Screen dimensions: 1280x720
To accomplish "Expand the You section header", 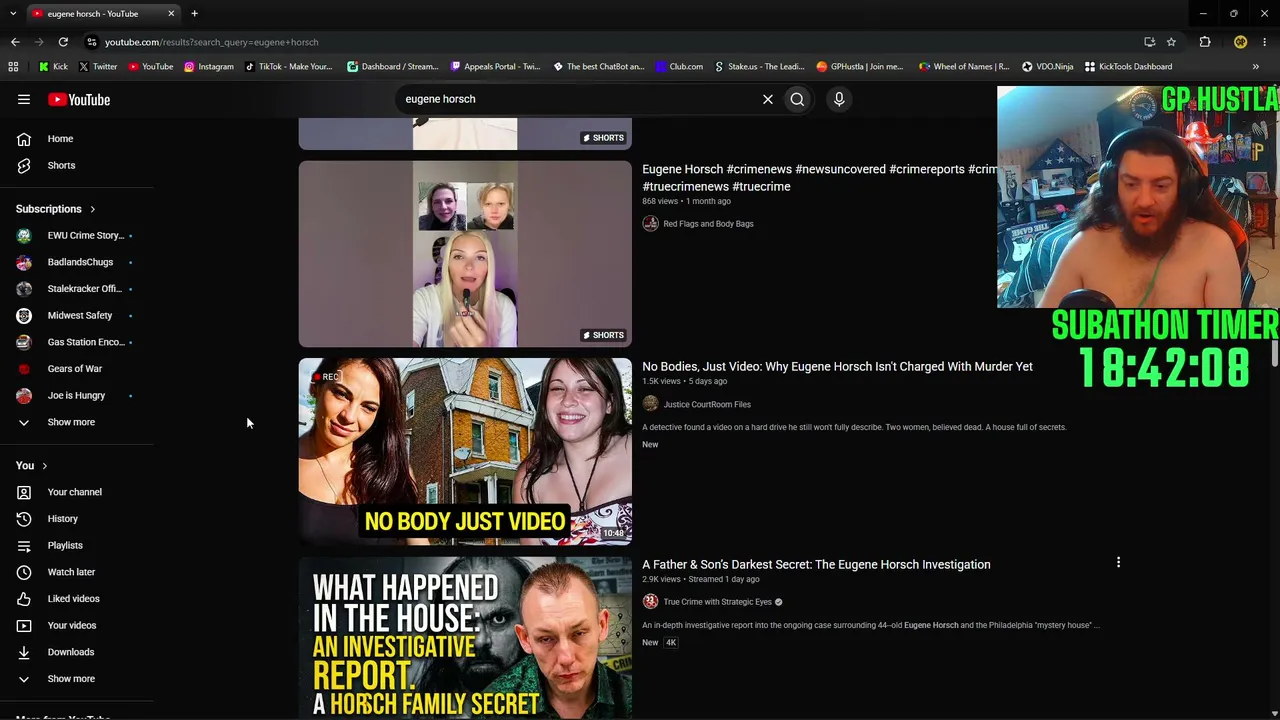I will click(32, 466).
